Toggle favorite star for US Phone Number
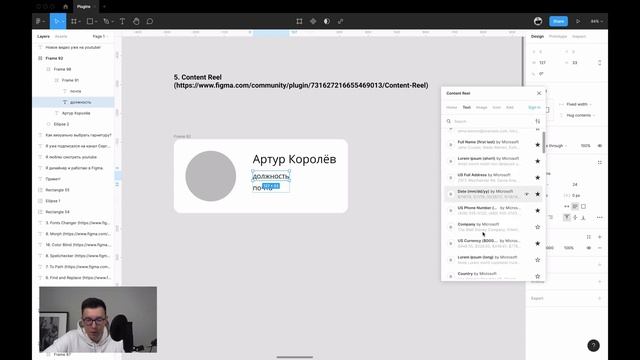The image size is (640, 360). 538,211
